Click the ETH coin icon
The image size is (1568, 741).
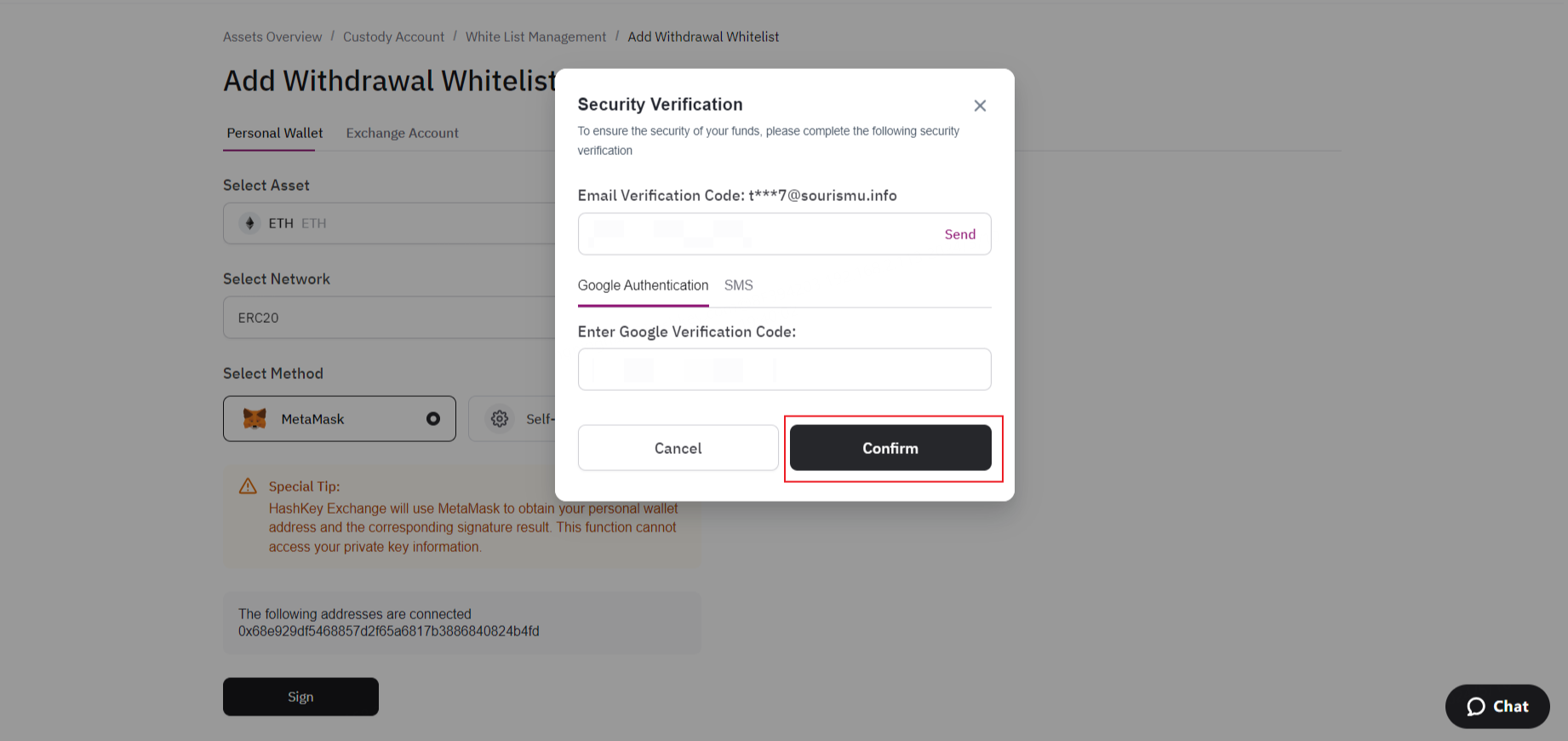point(249,223)
